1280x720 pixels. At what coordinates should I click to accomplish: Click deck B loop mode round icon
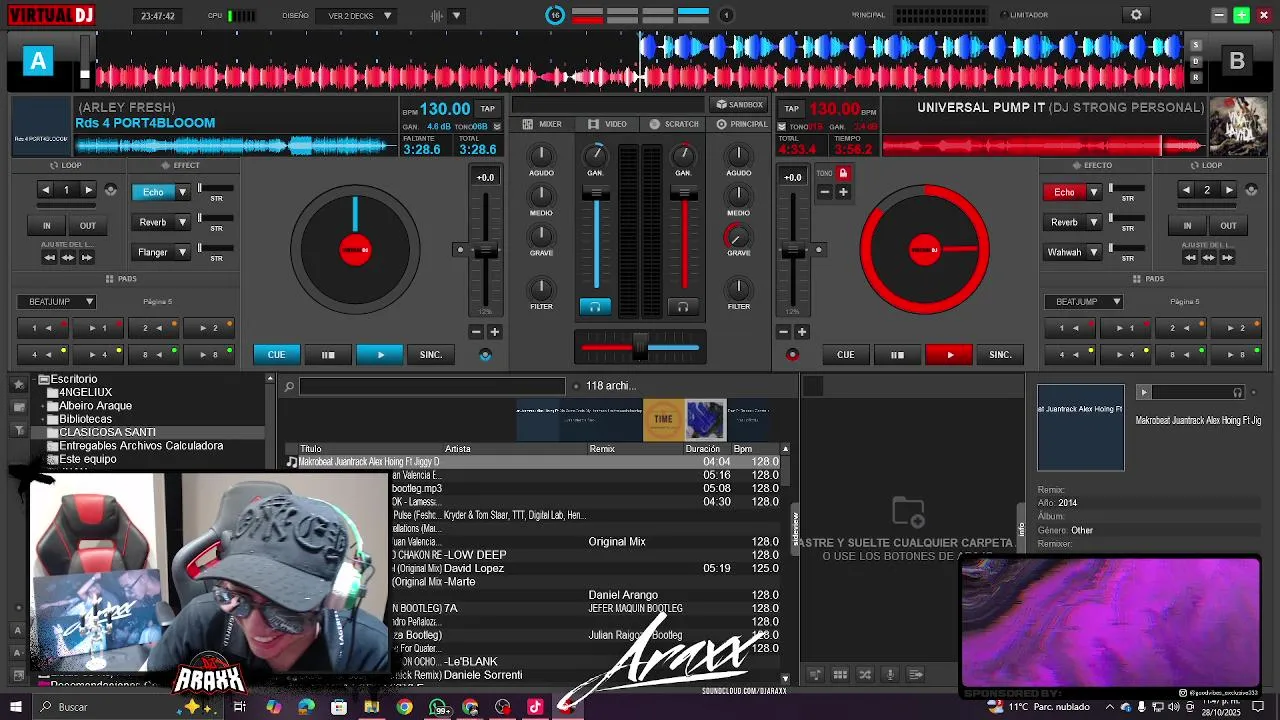(1252, 190)
